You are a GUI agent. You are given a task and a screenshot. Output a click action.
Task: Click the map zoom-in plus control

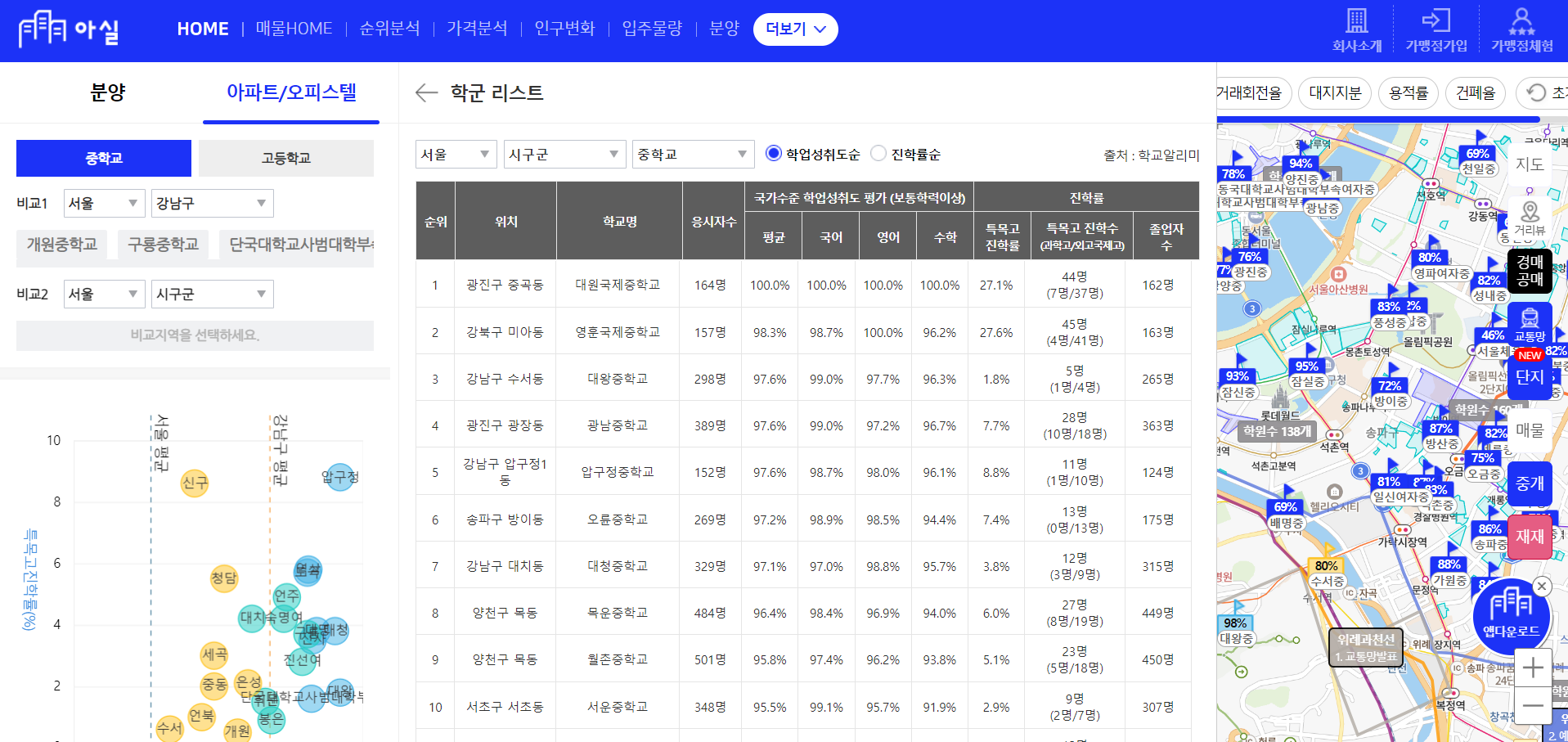pyautogui.click(x=1533, y=668)
